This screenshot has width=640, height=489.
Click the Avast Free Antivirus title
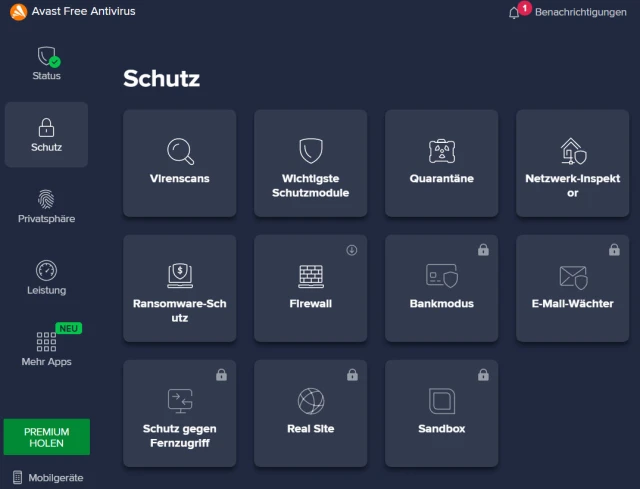click(84, 11)
